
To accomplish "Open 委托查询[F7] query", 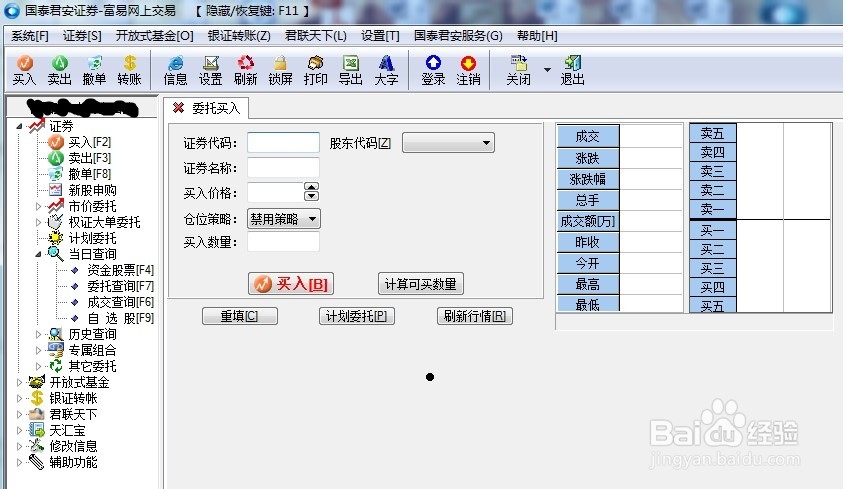I will 120,286.
